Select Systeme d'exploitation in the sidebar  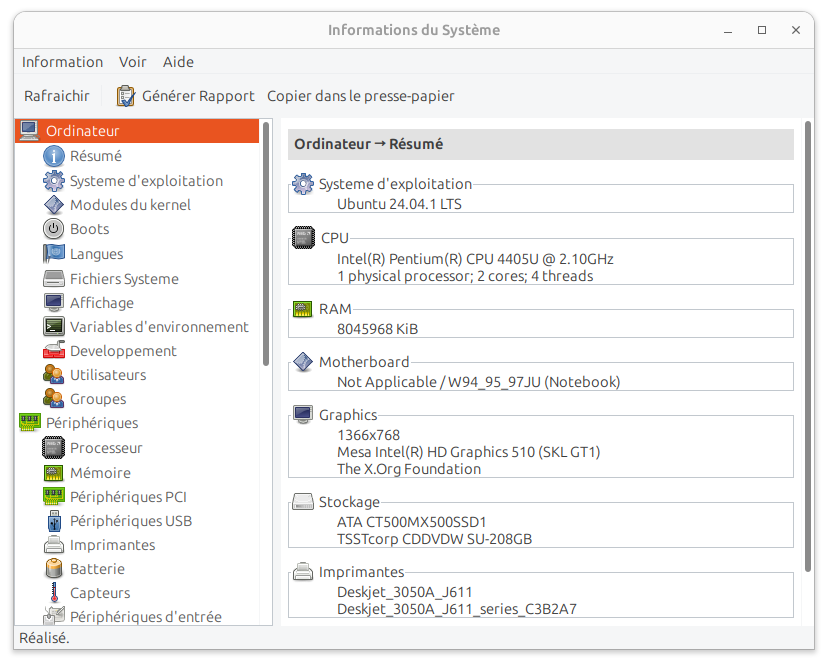click(146, 181)
